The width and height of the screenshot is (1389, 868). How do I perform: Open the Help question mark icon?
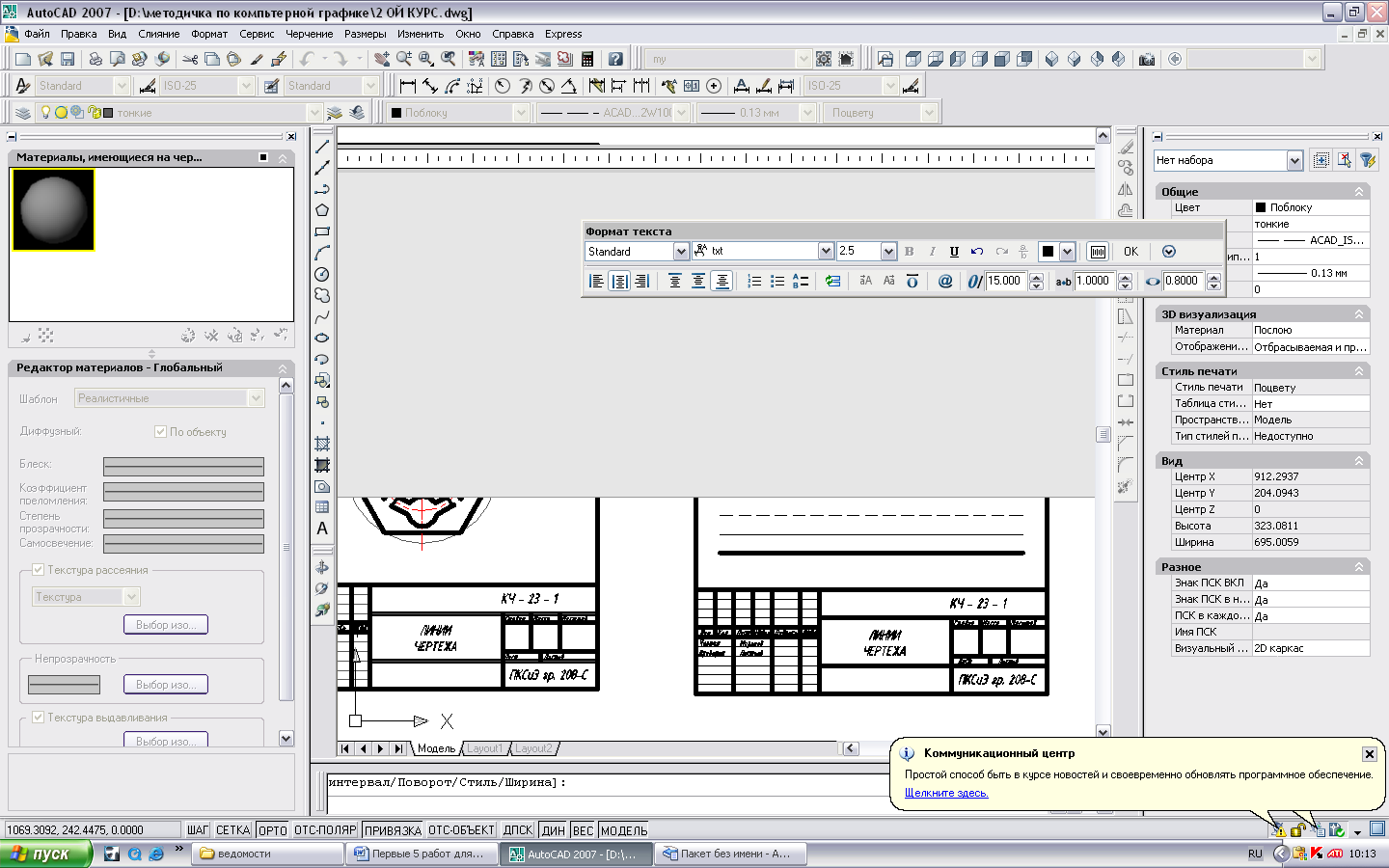tap(615, 59)
